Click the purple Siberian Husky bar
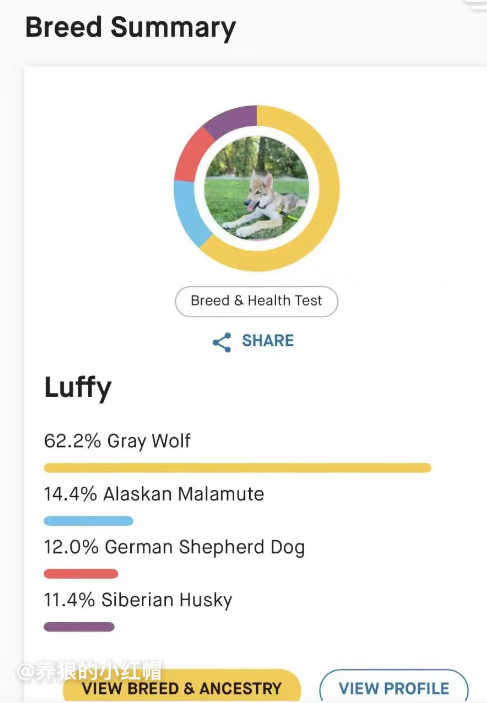 coord(79,626)
